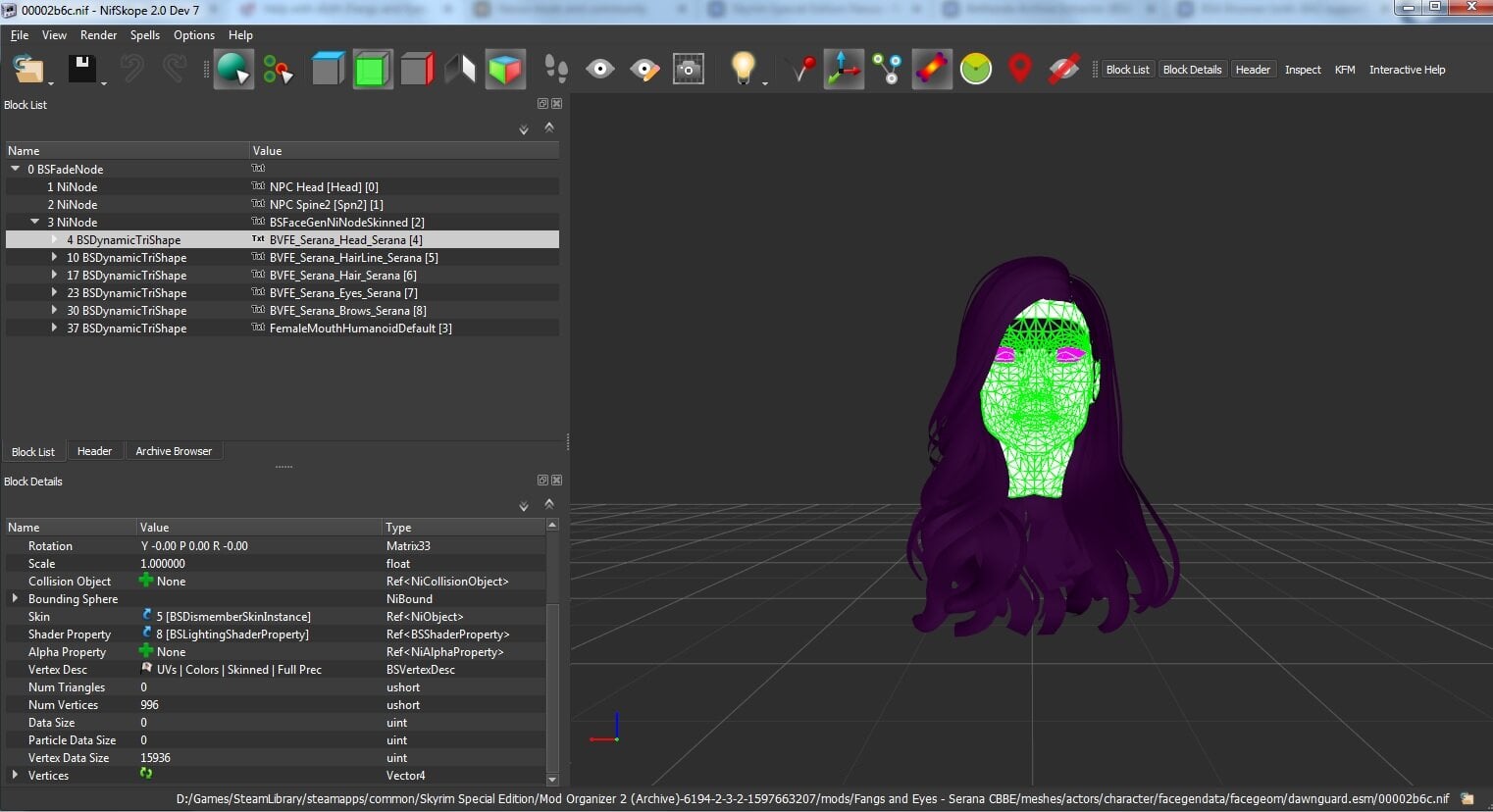The image size is (1493, 812).
Task: Open the Render menu
Action: [x=98, y=35]
